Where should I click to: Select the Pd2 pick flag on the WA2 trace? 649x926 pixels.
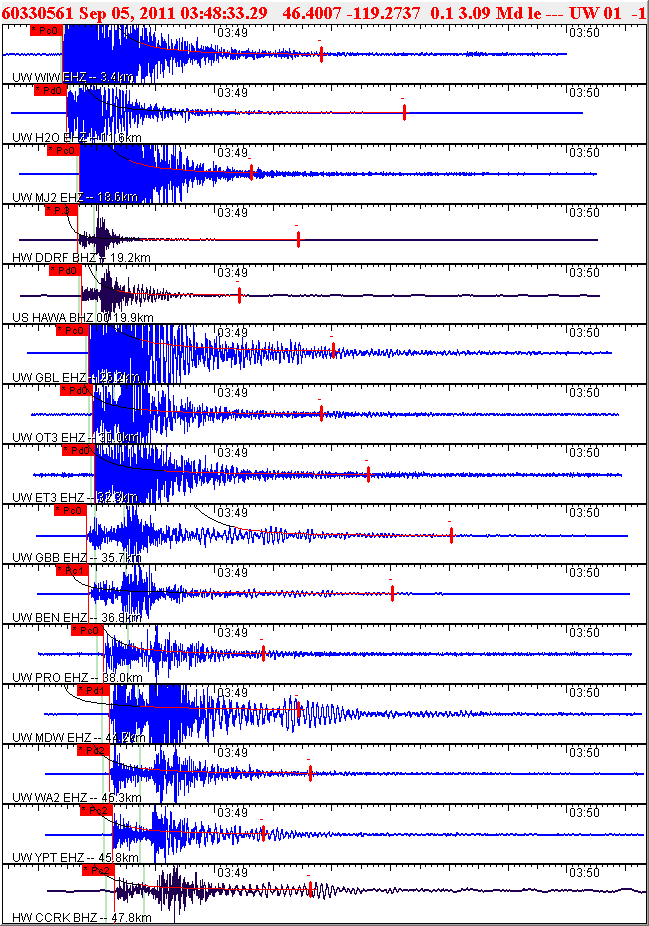(x=93, y=751)
